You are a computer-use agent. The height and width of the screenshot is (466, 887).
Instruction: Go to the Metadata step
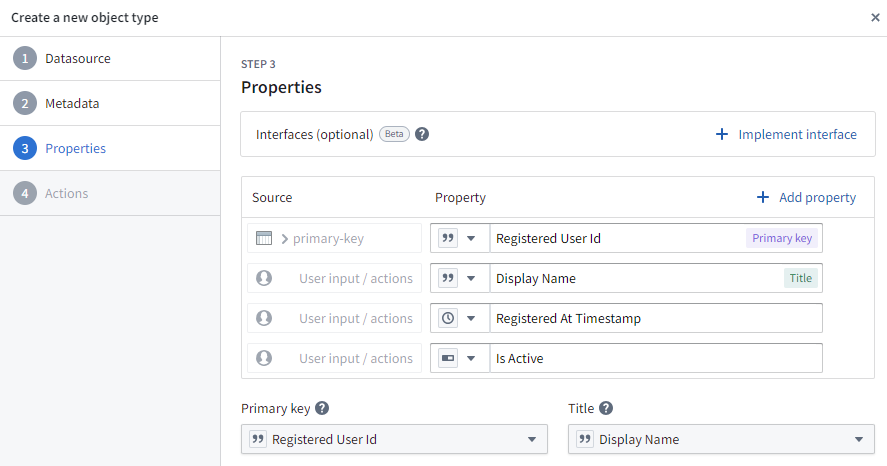point(72,103)
